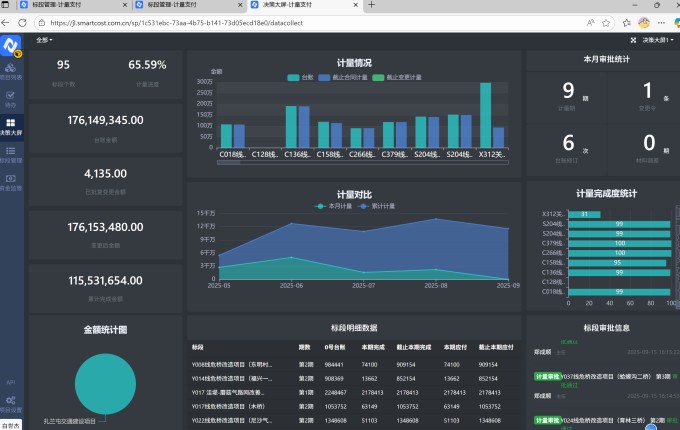Open 资金监管 in the sidebar

pos(10,181)
